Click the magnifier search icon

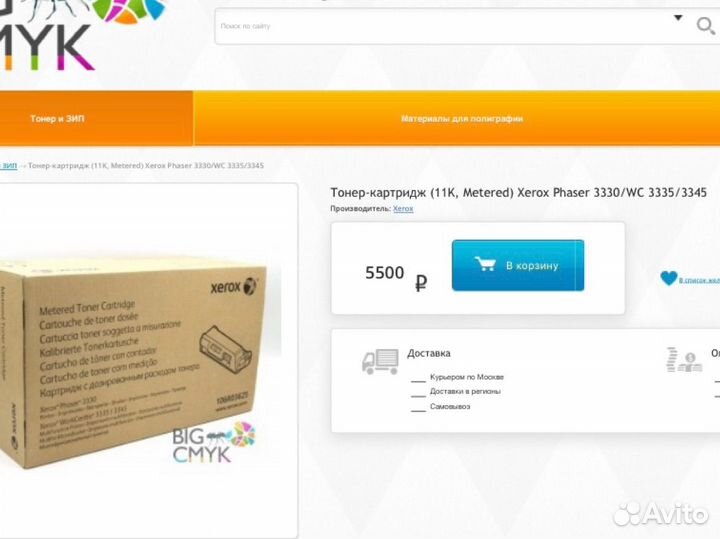[705, 26]
